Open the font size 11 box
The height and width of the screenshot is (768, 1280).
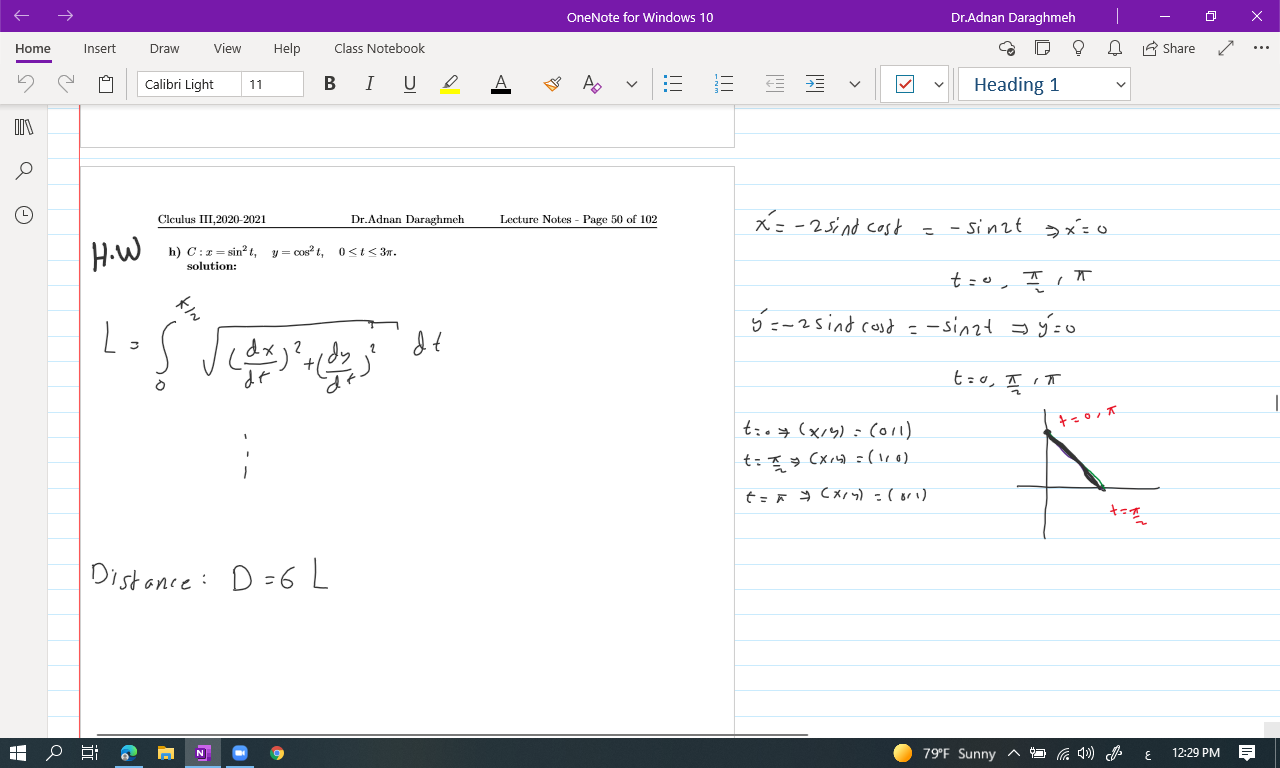pyautogui.click(x=272, y=84)
